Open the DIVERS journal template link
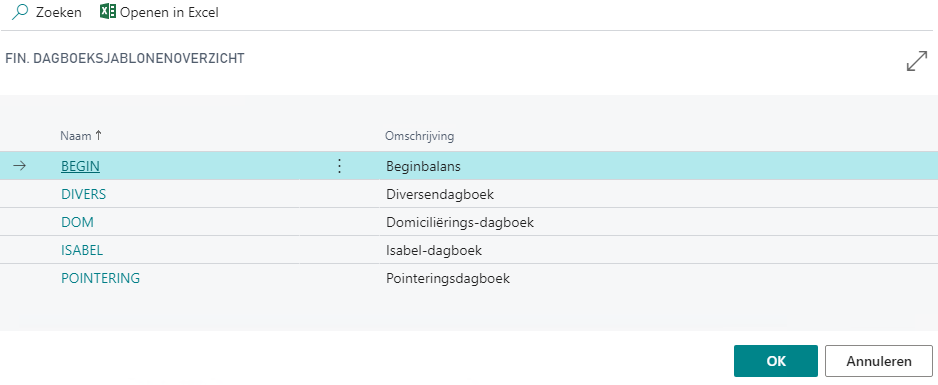Screen dimensions: 938x385 click(x=84, y=194)
